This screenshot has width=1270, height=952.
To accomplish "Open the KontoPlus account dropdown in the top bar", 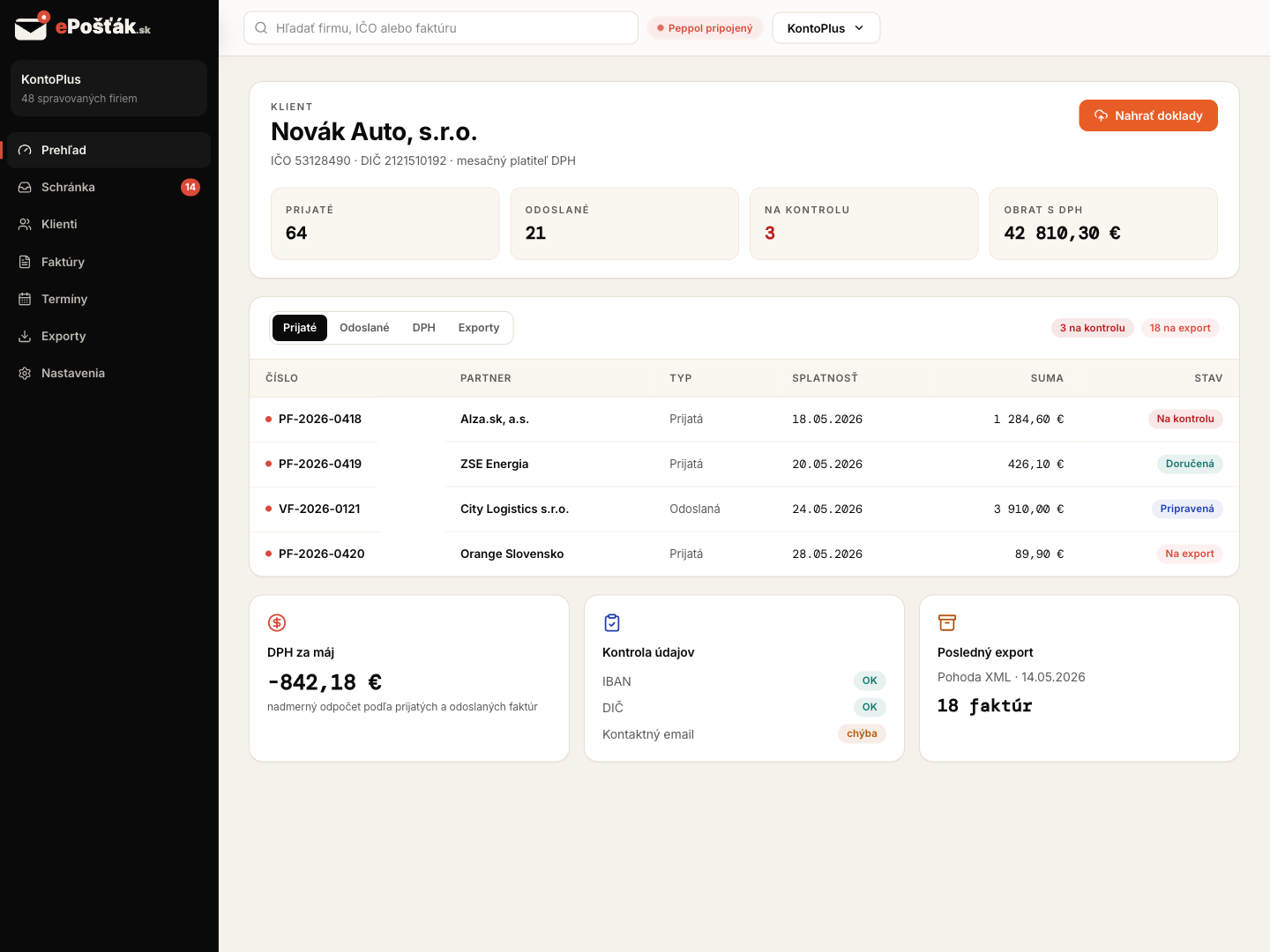I will 825,28.
